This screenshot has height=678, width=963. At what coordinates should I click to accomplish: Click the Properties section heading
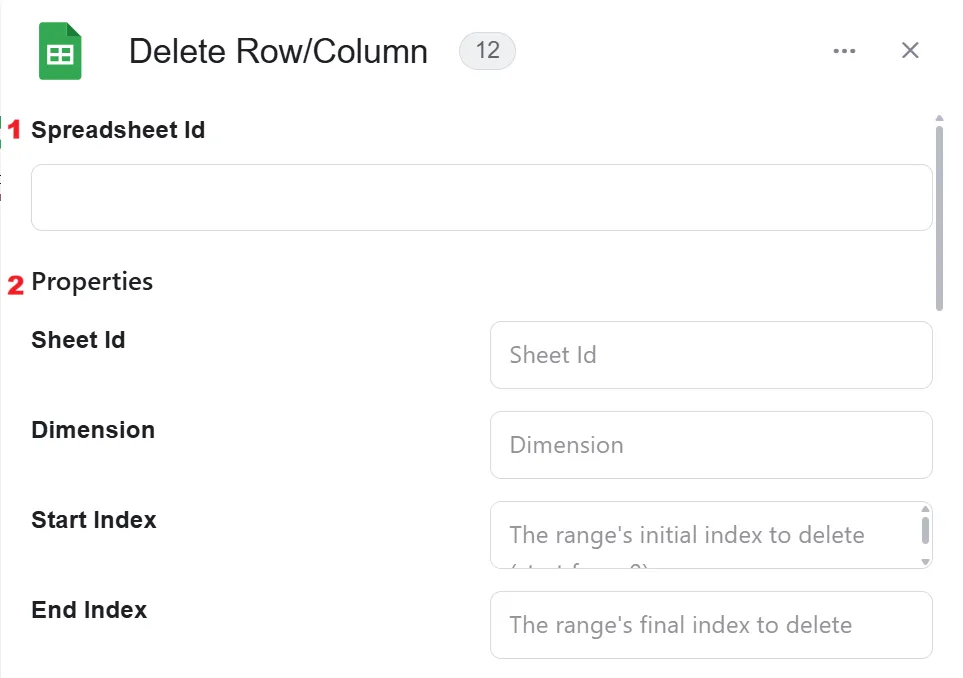tap(92, 282)
